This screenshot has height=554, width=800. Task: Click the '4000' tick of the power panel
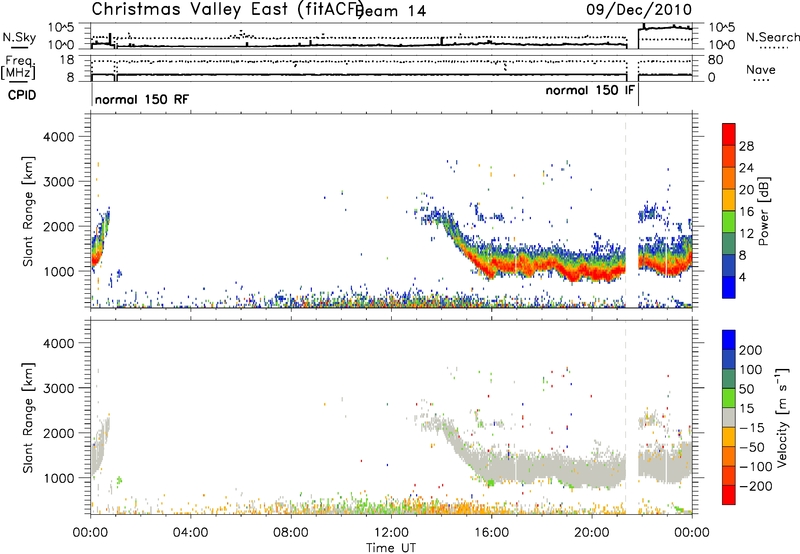(59, 137)
